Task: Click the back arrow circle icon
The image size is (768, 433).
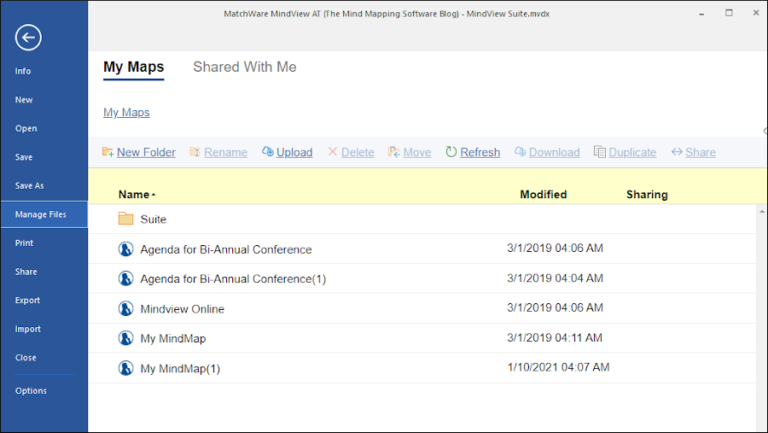Action: pyautogui.click(x=29, y=38)
